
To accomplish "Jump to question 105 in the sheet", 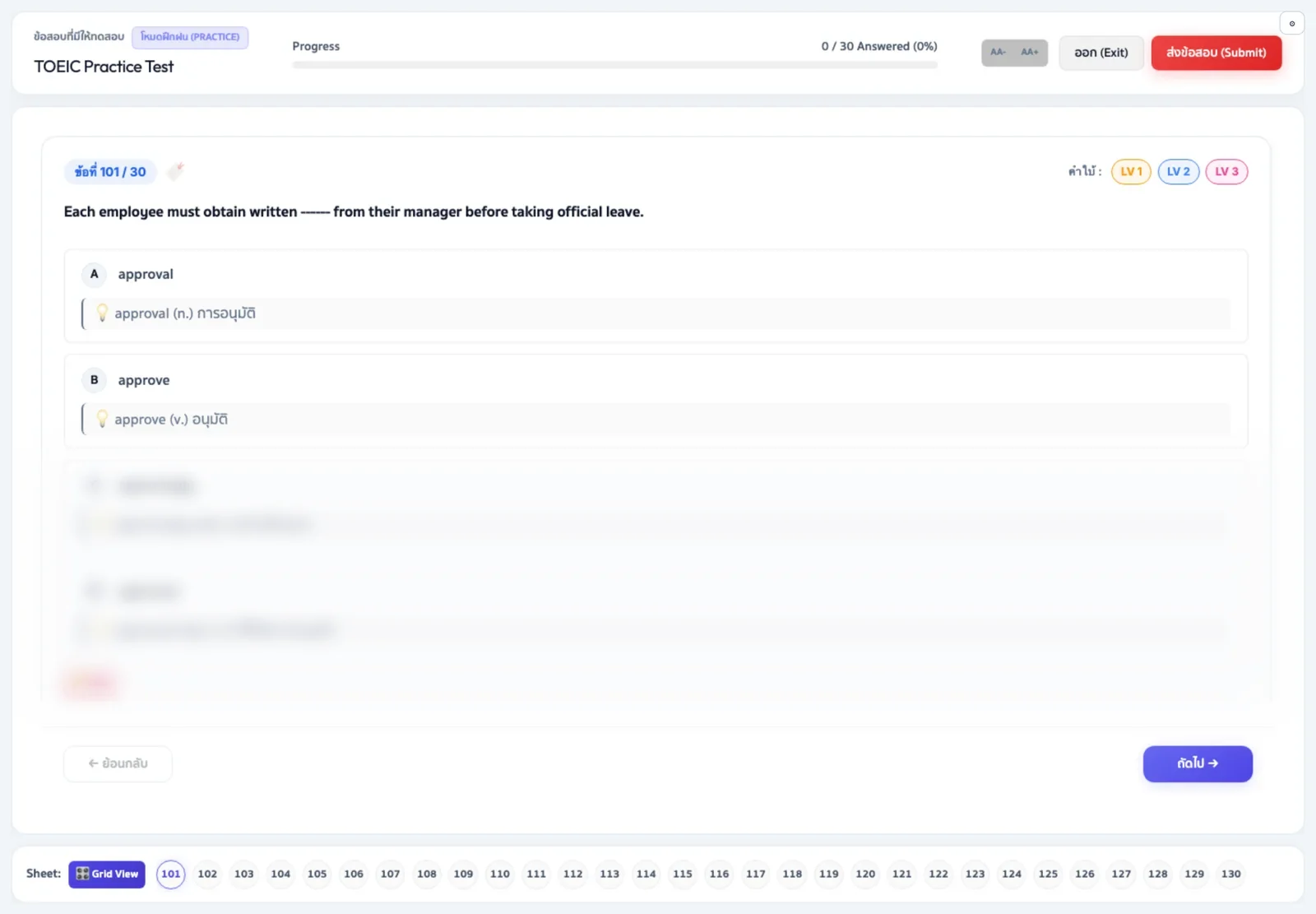I will (317, 874).
